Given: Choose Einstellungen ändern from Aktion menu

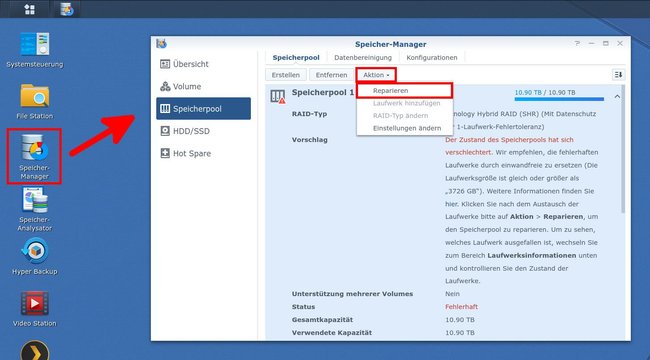Looking at the screenshot, I should (x=405, y=128).
